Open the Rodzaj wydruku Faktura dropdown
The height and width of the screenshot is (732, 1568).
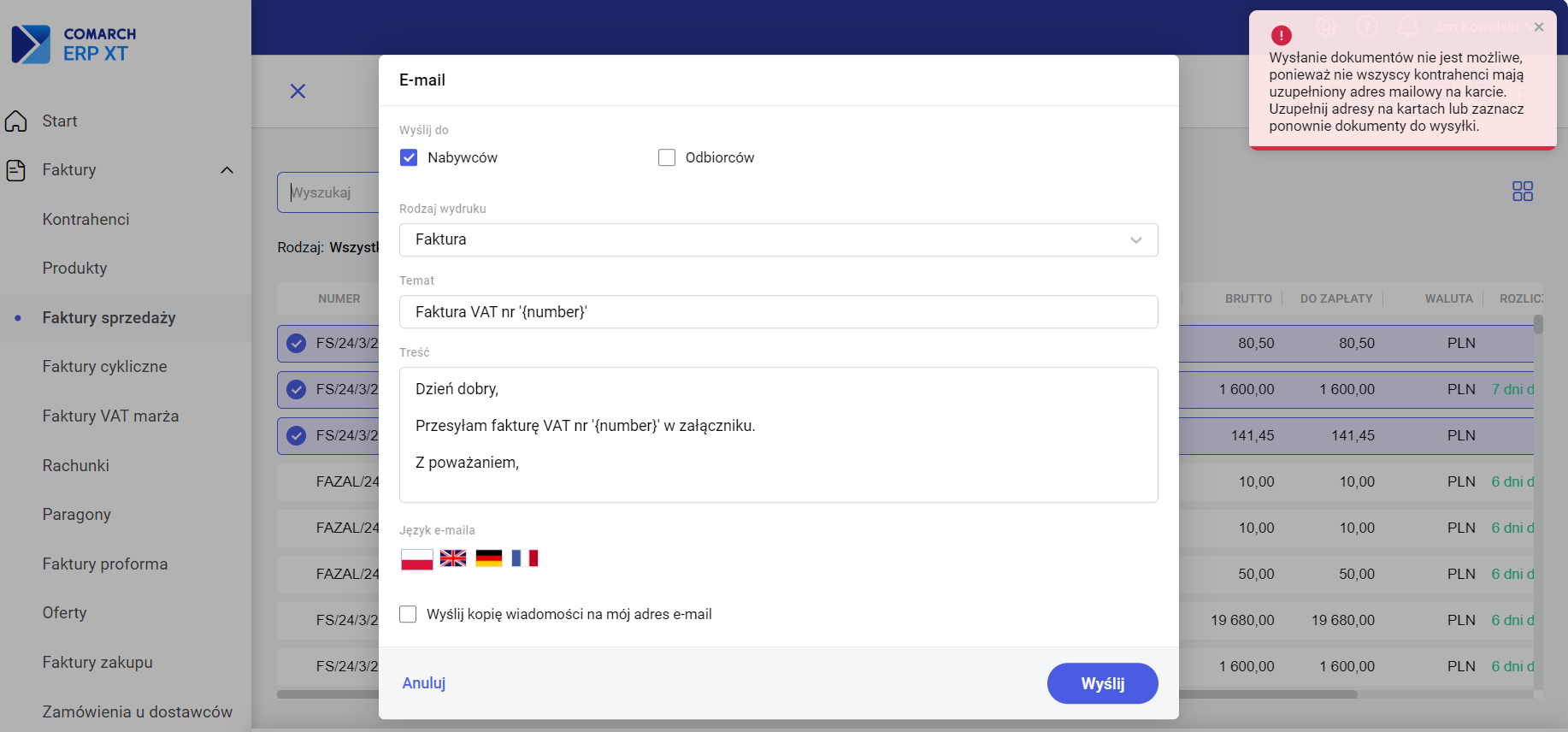pos(778,240)
